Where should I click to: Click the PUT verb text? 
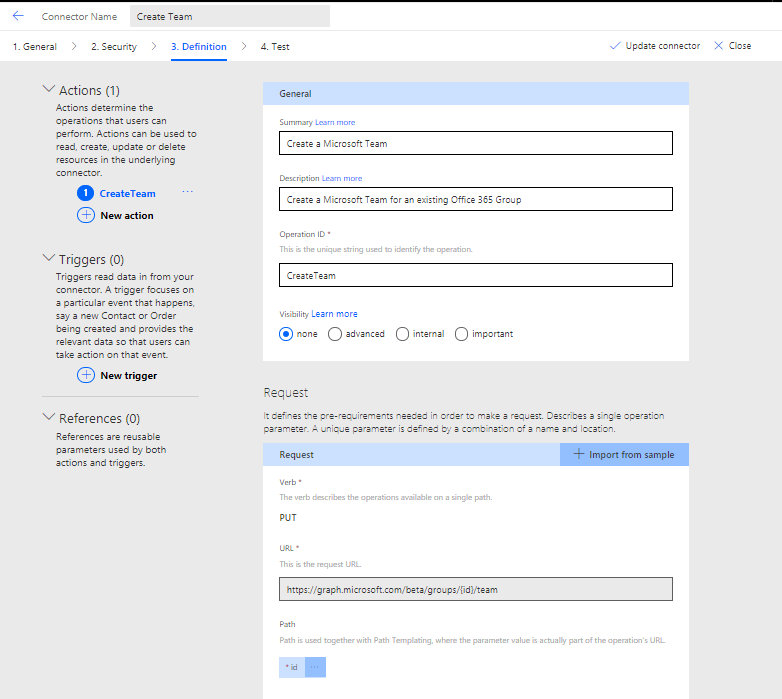coord(288,518)
